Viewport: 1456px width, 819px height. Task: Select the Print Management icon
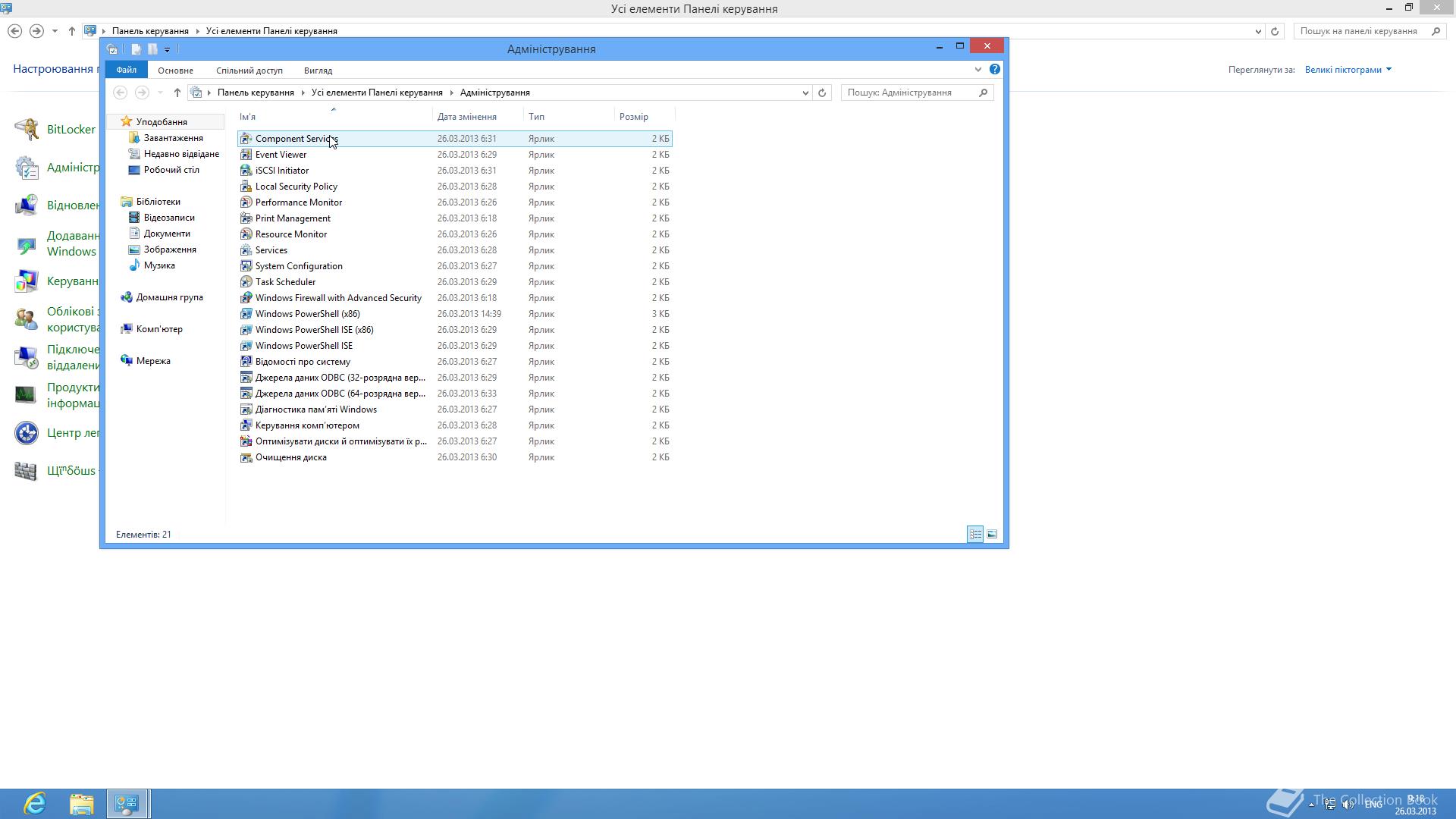(246, 218)
